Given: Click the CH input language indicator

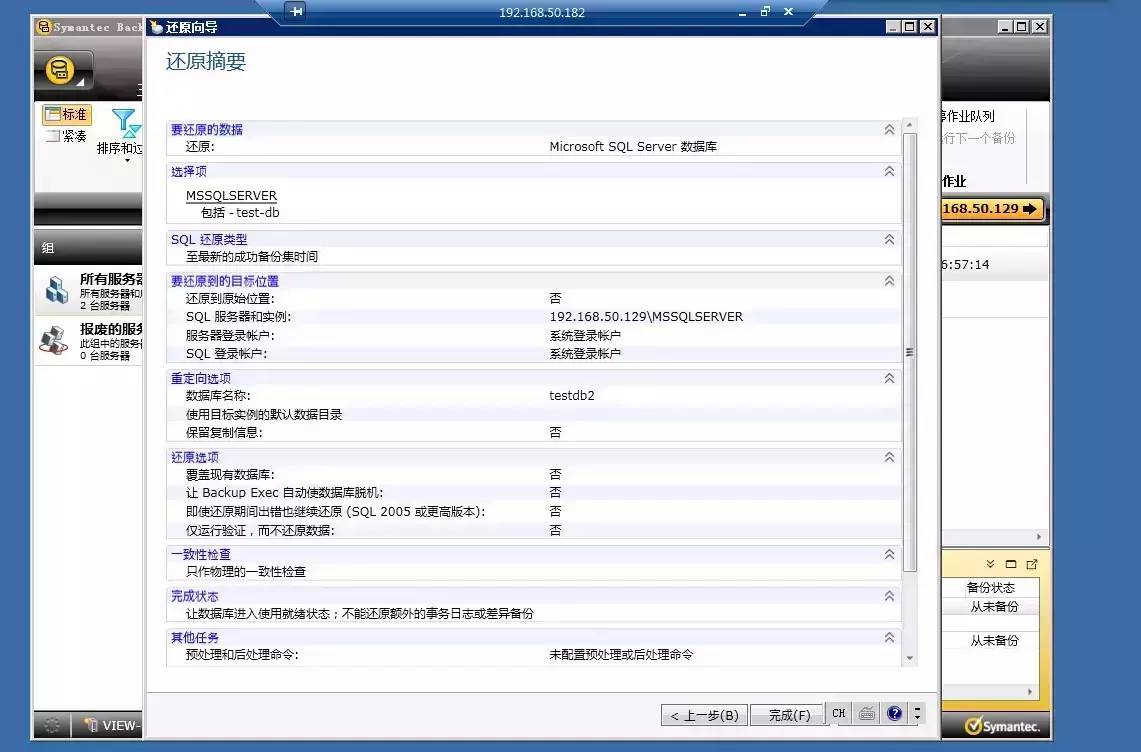Looking at the screenshot, I should click(839, 714).
